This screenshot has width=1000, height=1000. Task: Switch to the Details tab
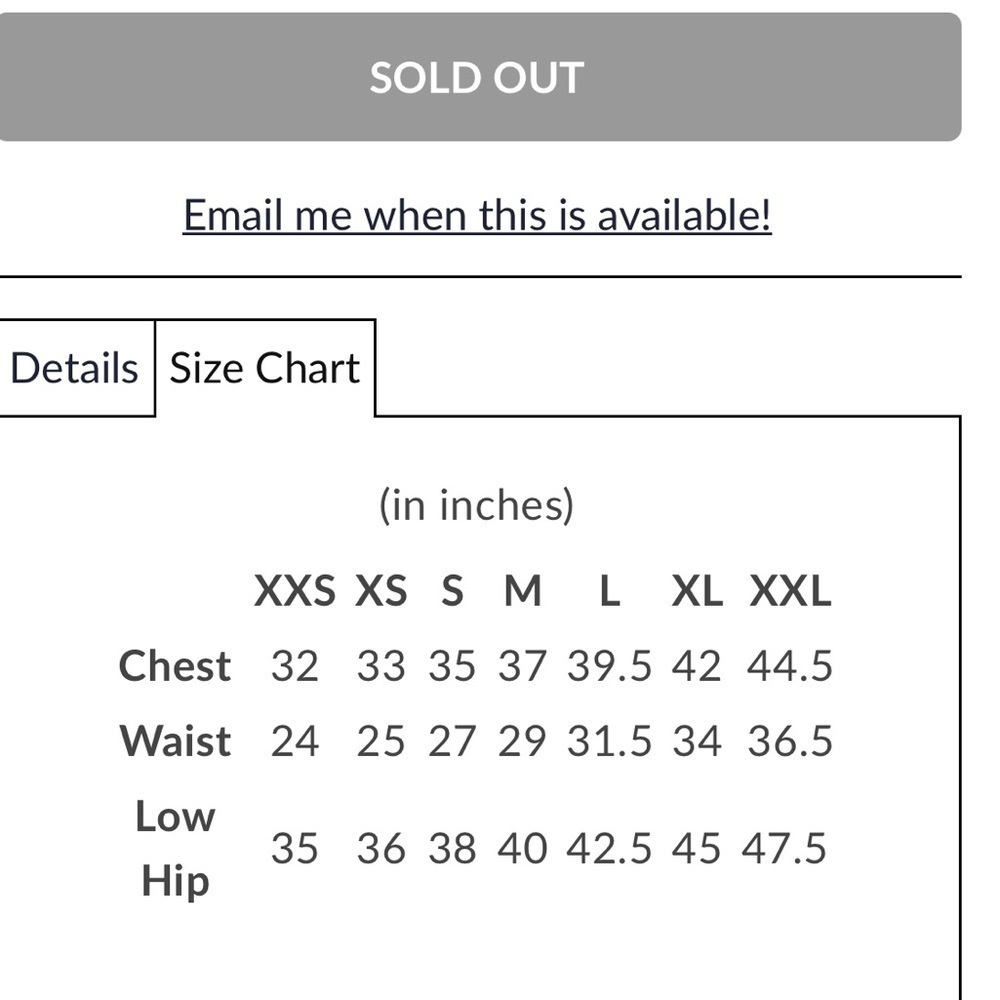click(x=75, y=368)
